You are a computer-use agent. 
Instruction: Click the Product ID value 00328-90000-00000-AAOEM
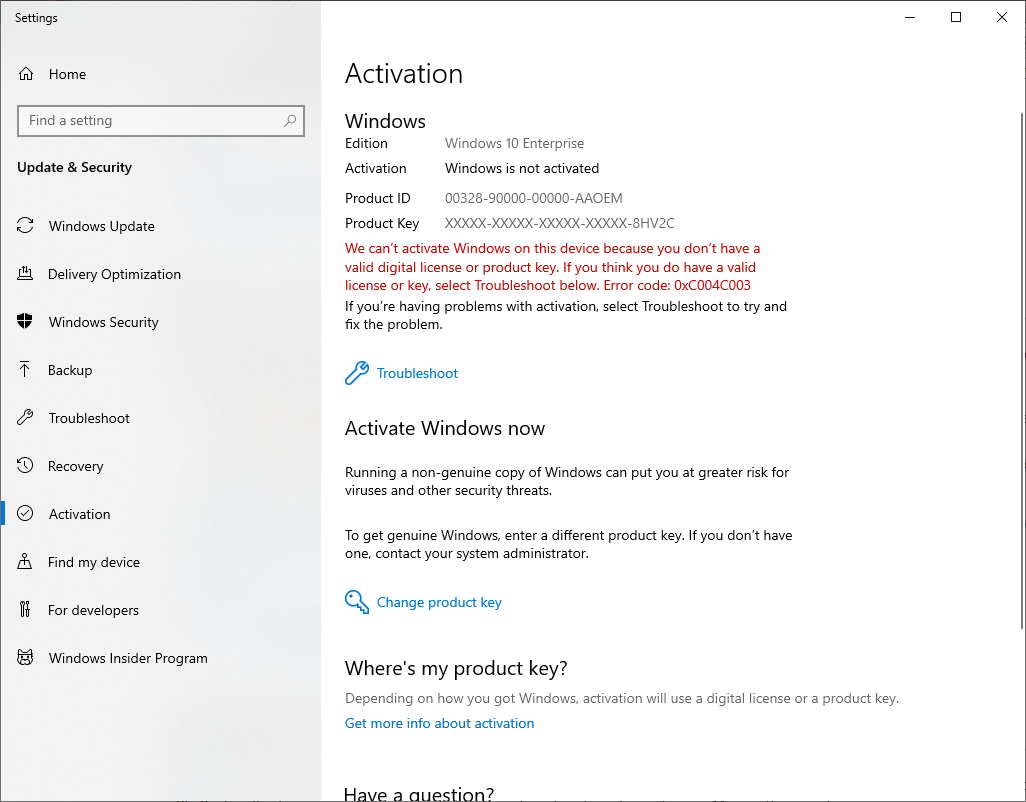pyautogui.click(x=533, y=198)
